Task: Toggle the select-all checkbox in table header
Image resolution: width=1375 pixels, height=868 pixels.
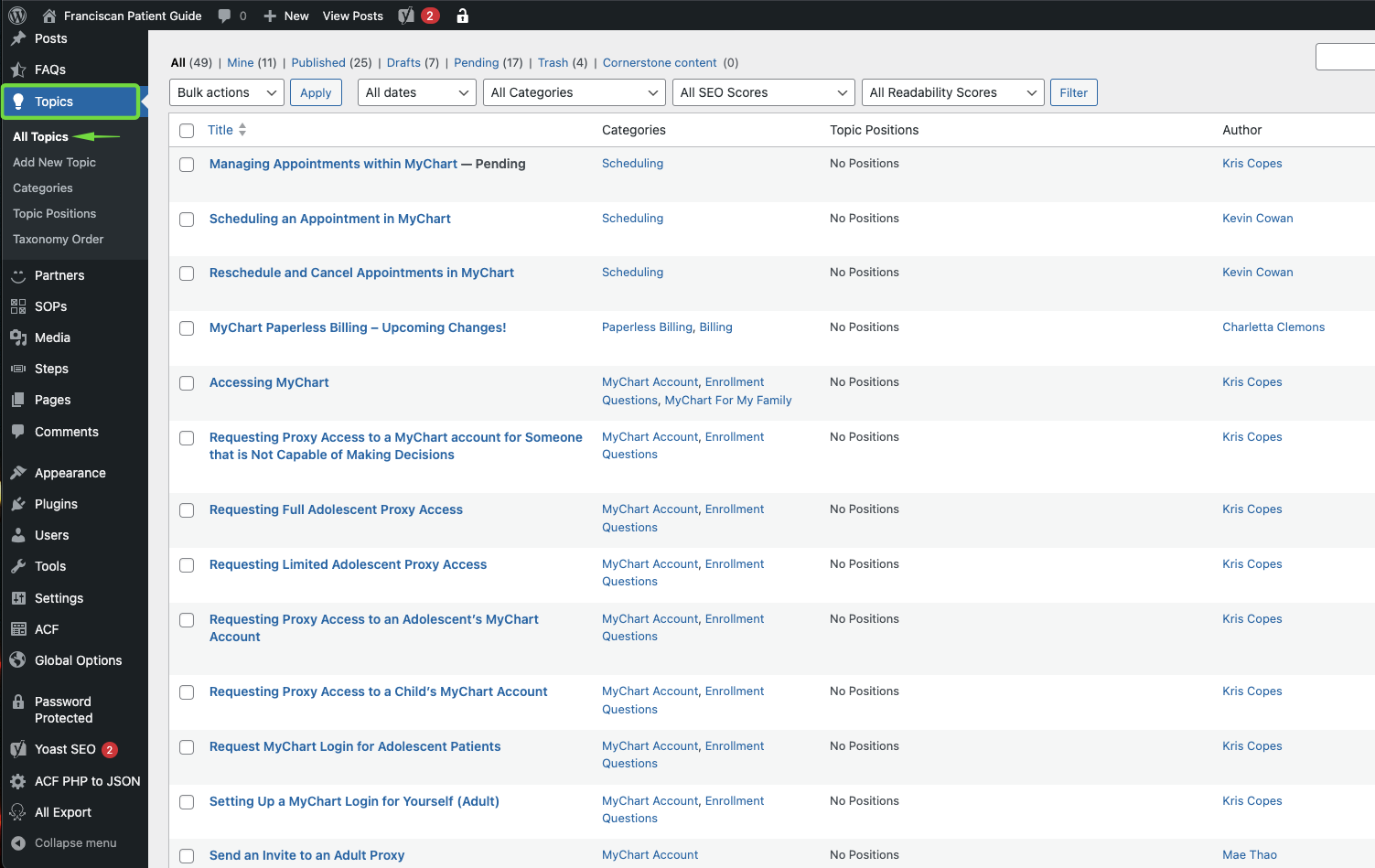Action: pyautogui.click(x=187, y=131)
